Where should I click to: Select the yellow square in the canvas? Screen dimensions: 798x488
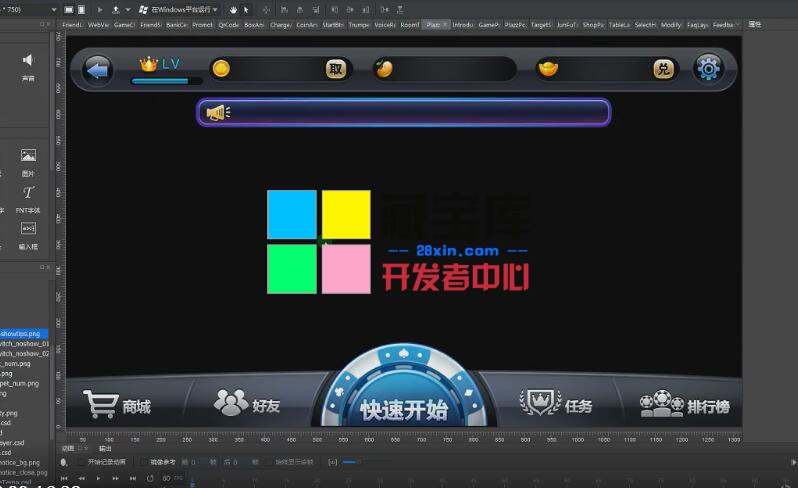point(346,214)
